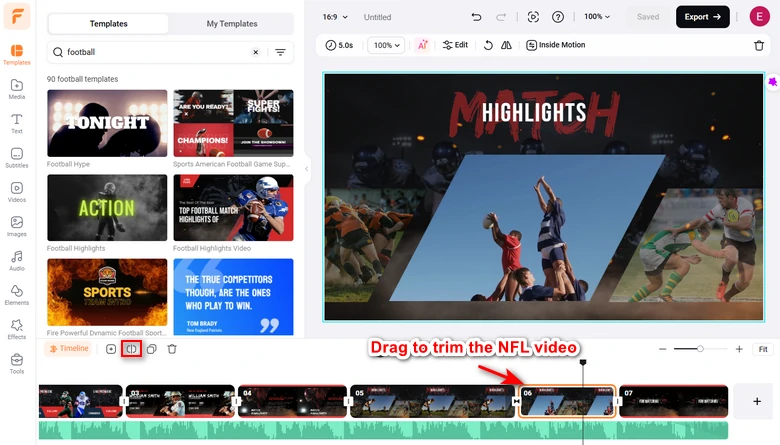Rotate the selected element
780x445 pixels.
click(x=488, y=45)
